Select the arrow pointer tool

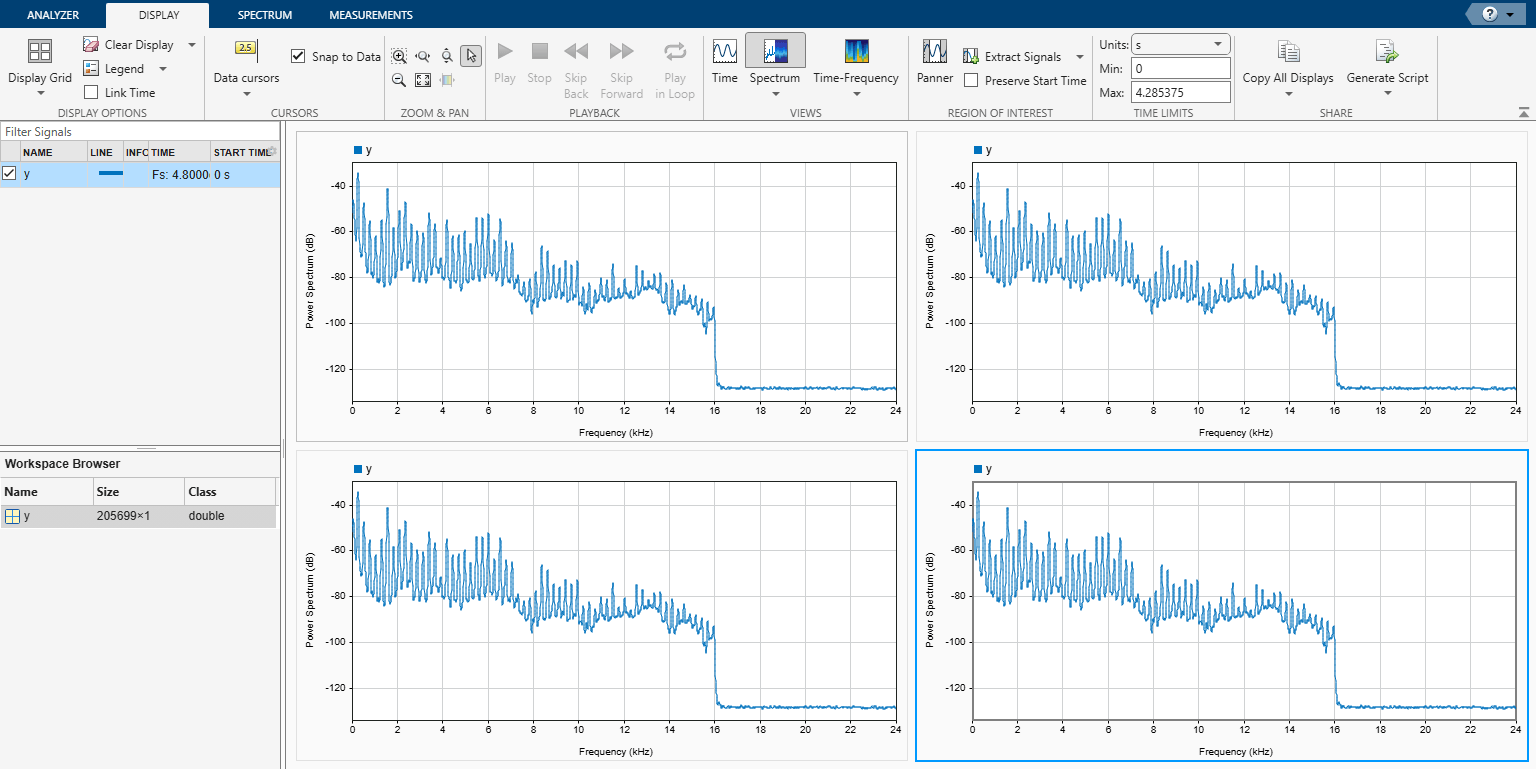click(x=471, y=56)
